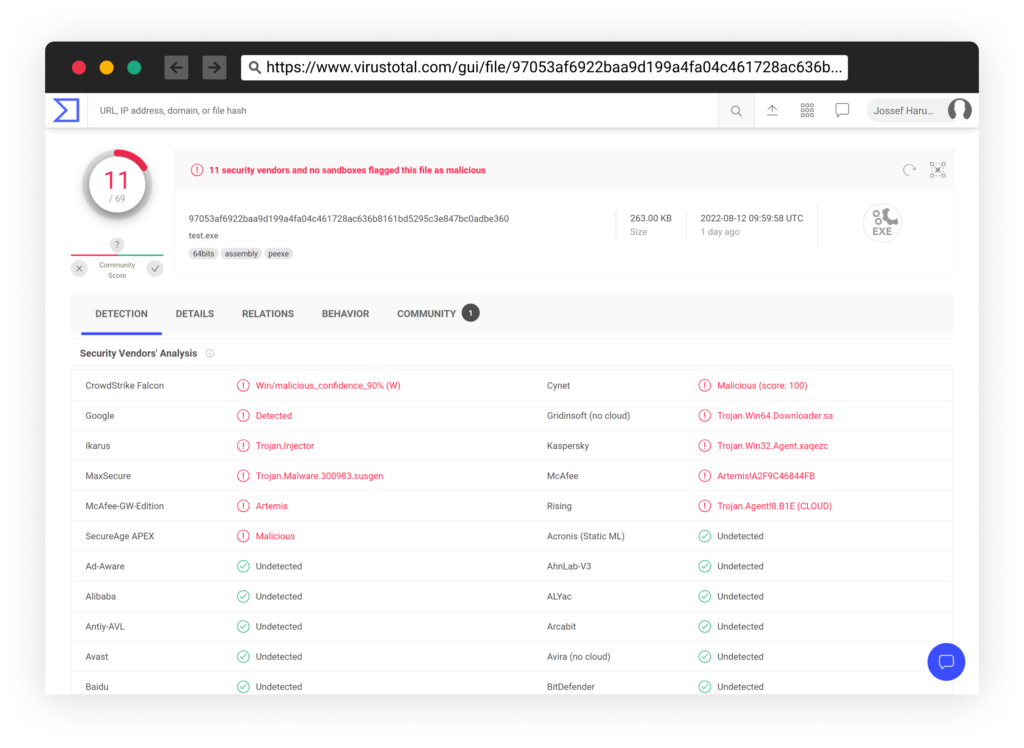Vote malicious with community X icon
The height and width of the screenshot is (748, 1024).
(79, 268)
